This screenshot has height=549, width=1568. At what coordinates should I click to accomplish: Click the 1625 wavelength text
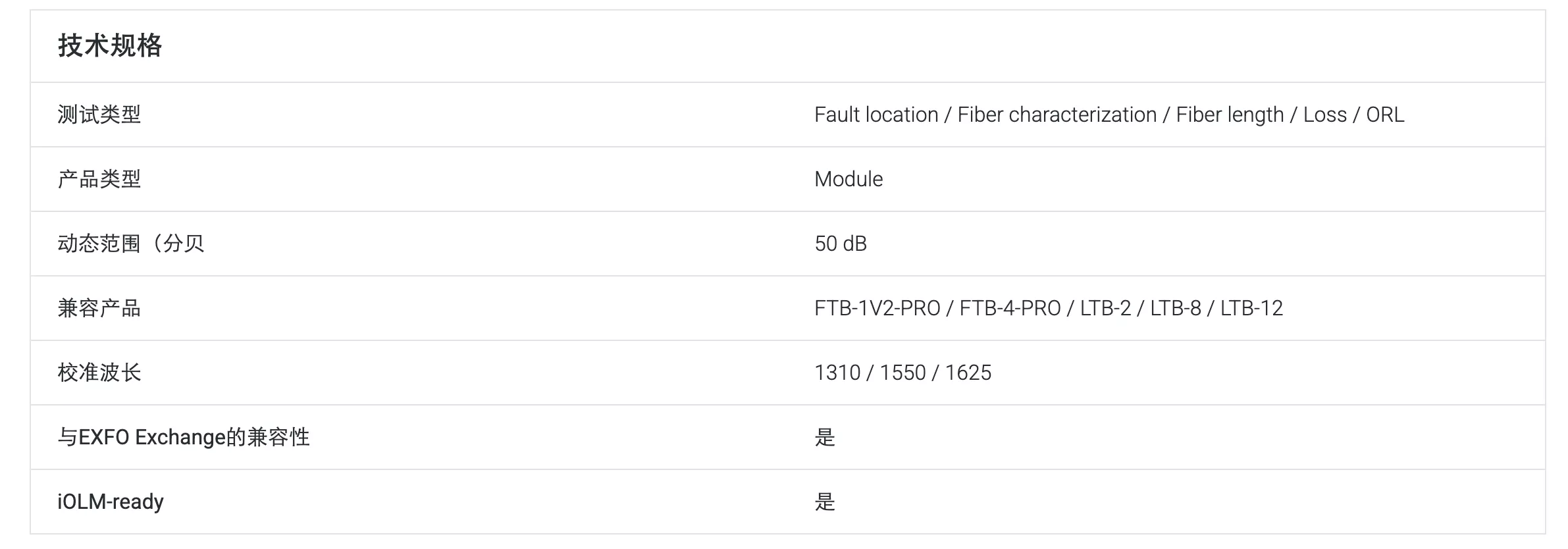[968, 373]
